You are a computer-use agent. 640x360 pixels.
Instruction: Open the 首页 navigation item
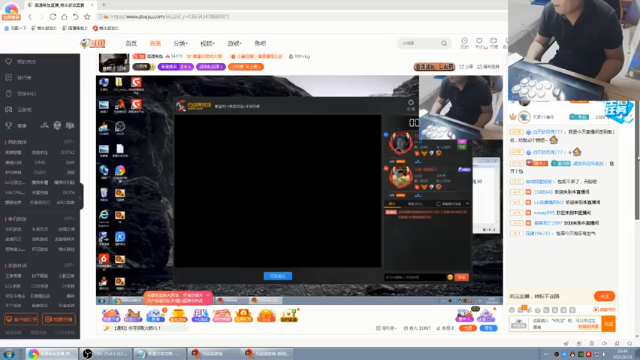(x=131, y=43)
